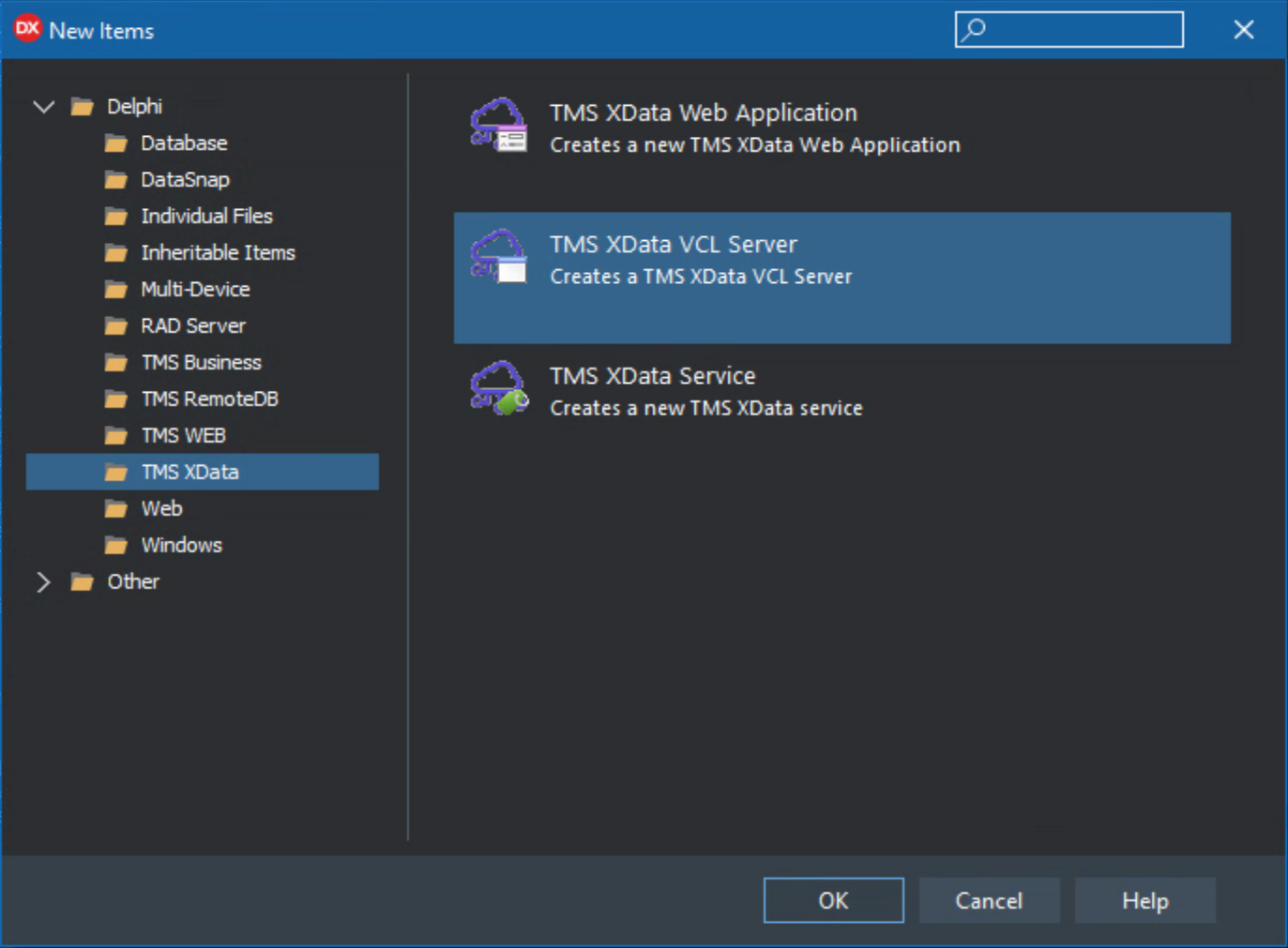Click 'Creates a new TMS XData service' description
The height and width of the screenshot is (948, 1288).
pyautogui.click(x=706, y=408)
